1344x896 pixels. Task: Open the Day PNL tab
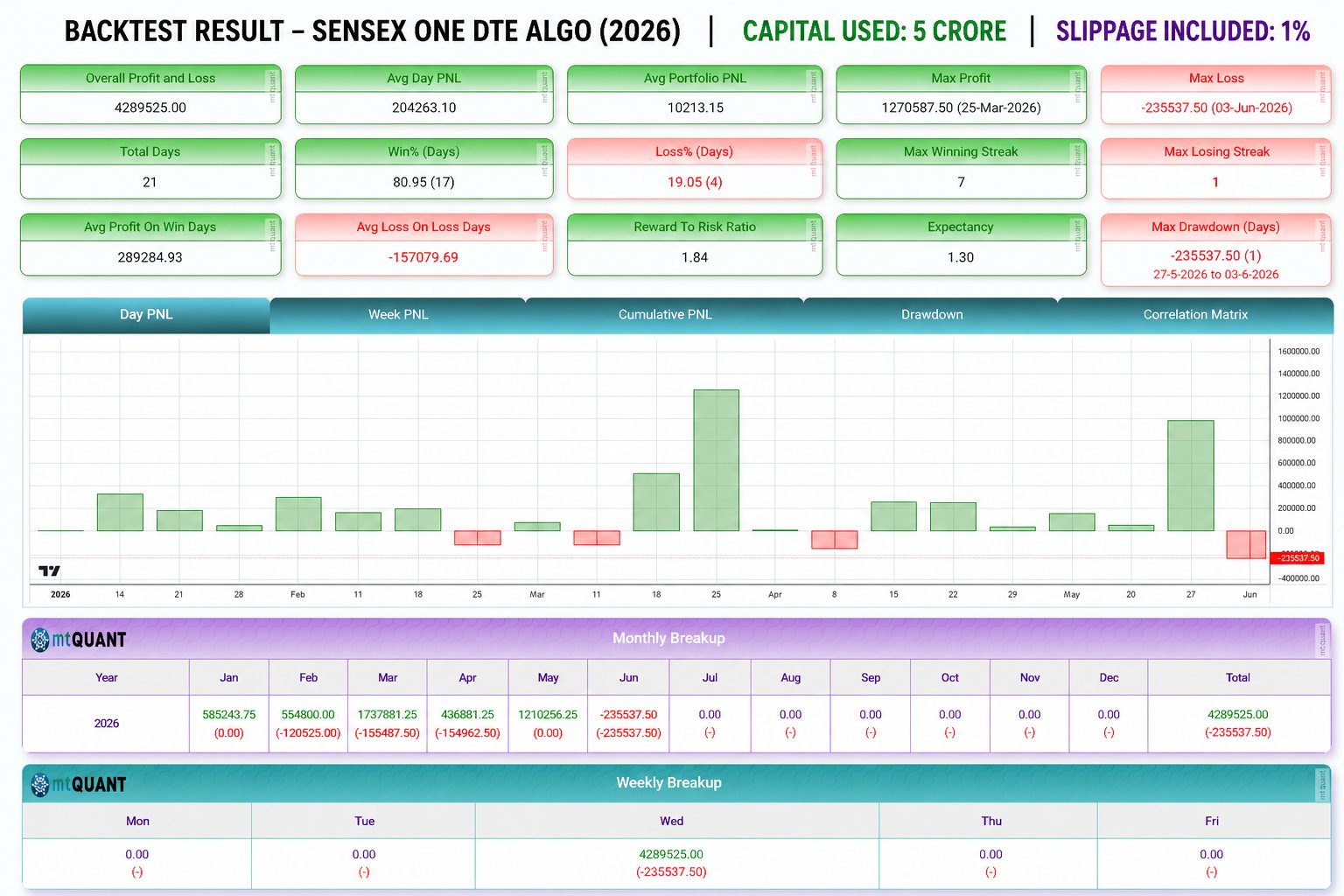pyautogui.click(x=146, y=315)
